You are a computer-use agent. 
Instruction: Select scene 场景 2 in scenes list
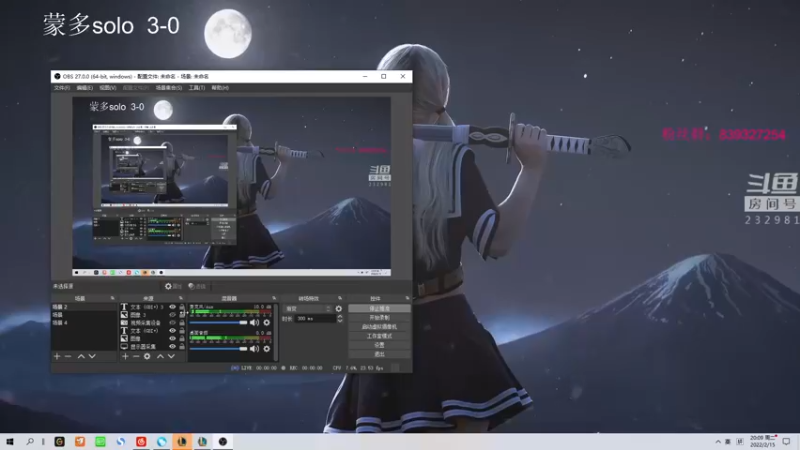point(84,307)
